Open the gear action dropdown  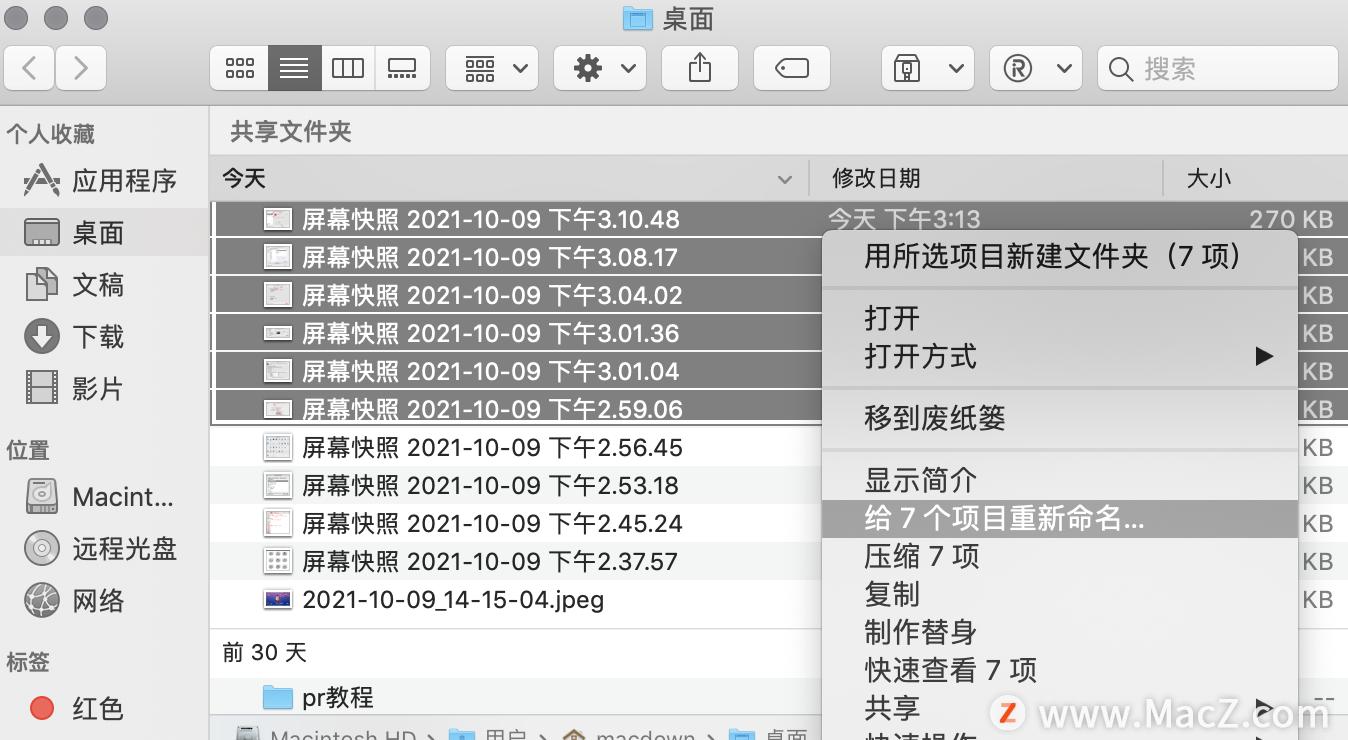pos(599,68)
